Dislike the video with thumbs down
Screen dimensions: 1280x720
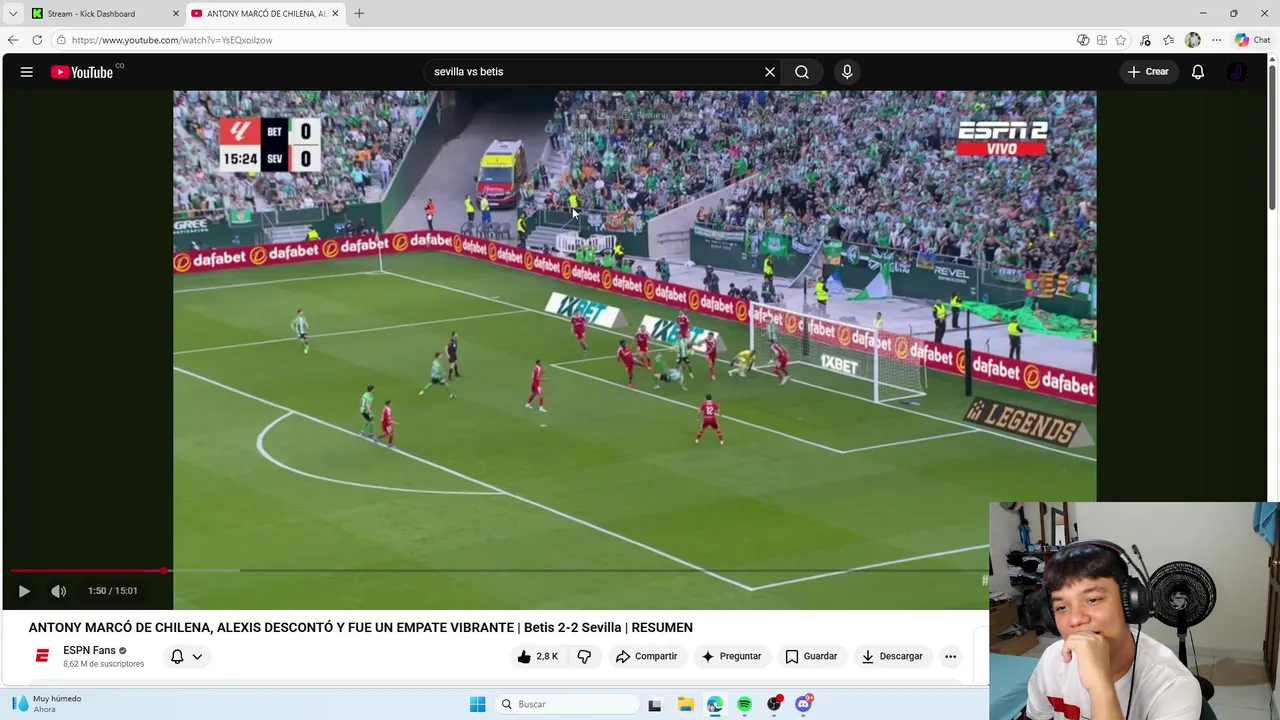pyautogui.click(x=584, y=656)
